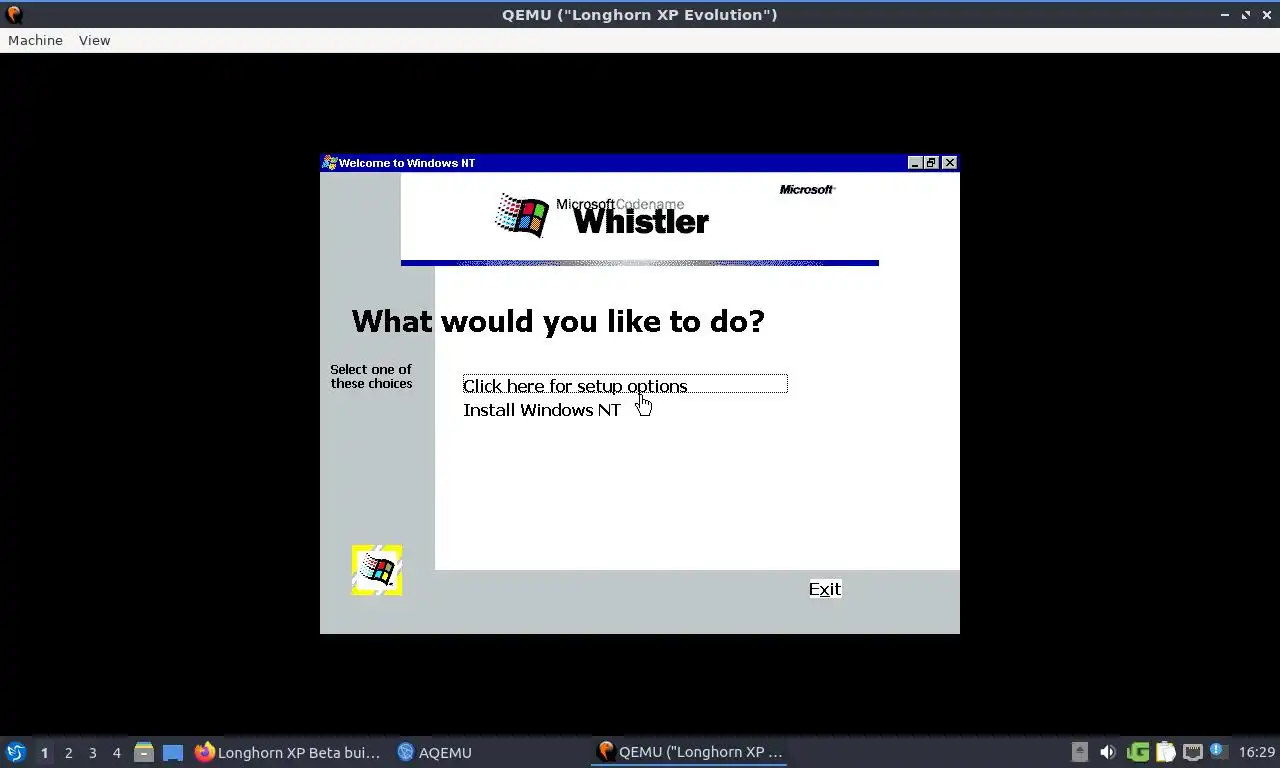Click the QEMU icon in title bar

[x=13, y=14]
